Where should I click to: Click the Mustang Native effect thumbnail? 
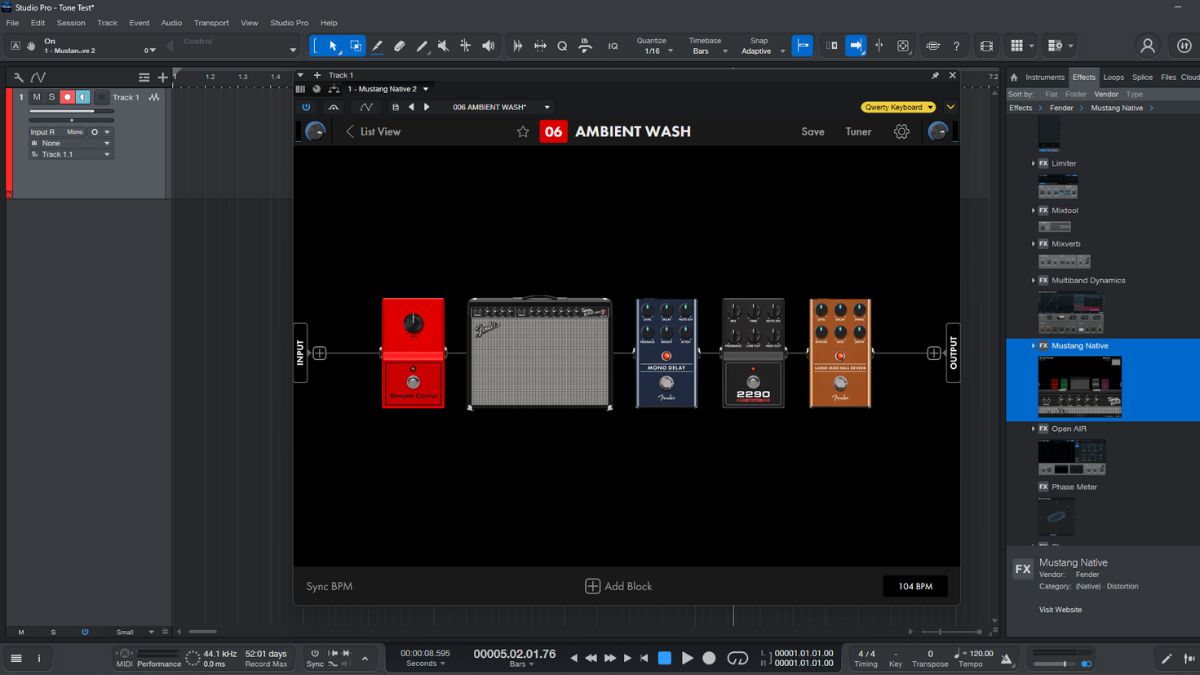tap(1079, 386)
